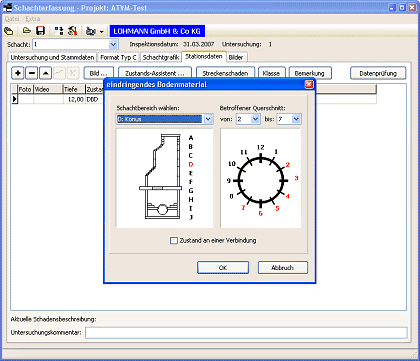
Task: Pick highlighted shaft section letter D
Action: pyautogui.click(x=191, y=164)
